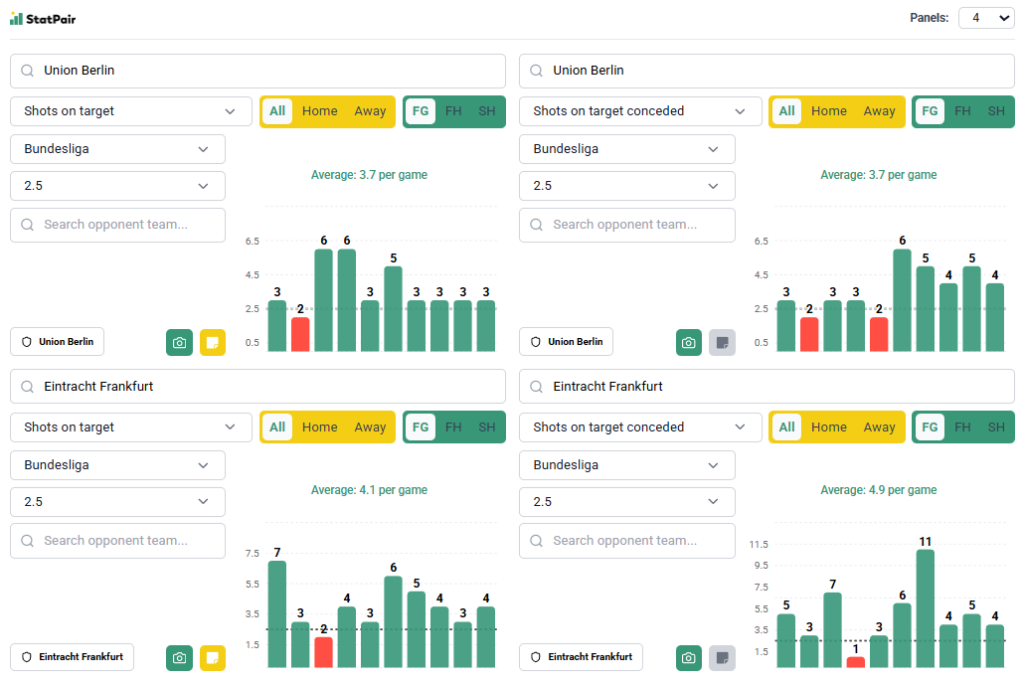1024x683 pixels.
Task: Select Away filter in top-right panel
Action: [879, 111]
